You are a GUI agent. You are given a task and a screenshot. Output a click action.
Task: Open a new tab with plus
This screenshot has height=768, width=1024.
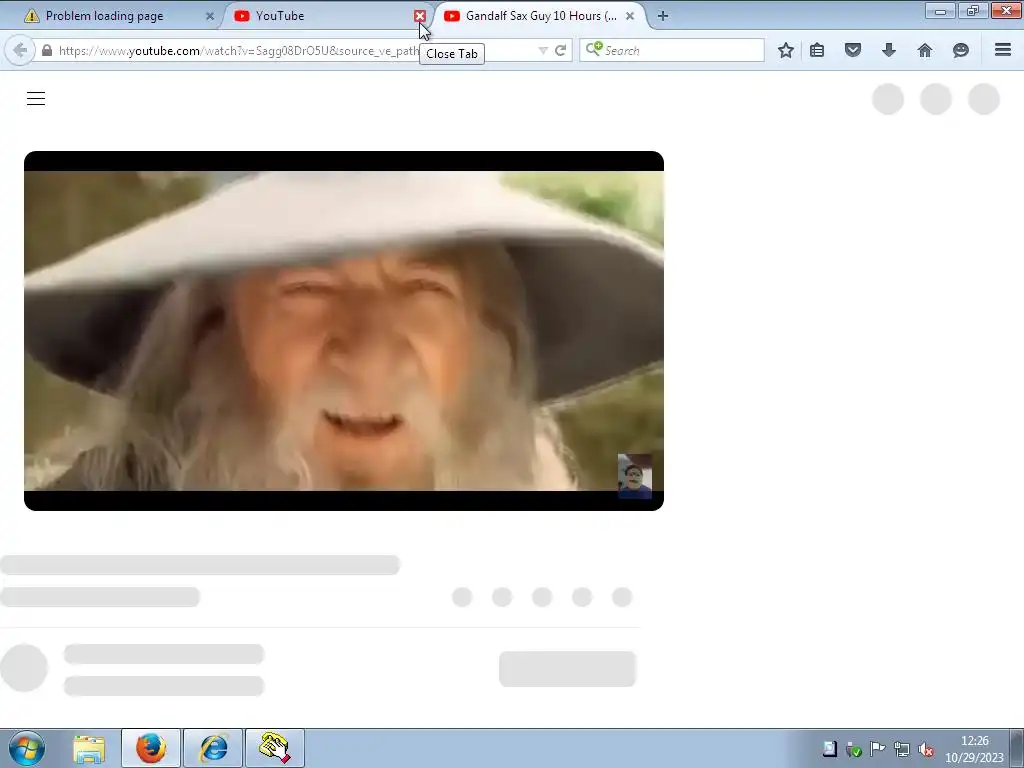point(663,16)
